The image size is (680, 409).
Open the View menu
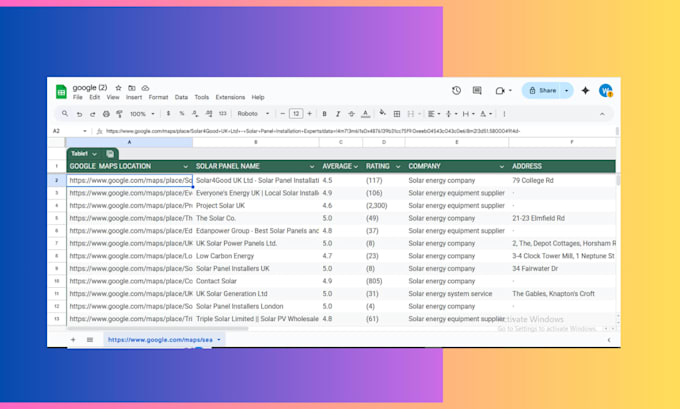pyautogui.click(x=113, y=97)
